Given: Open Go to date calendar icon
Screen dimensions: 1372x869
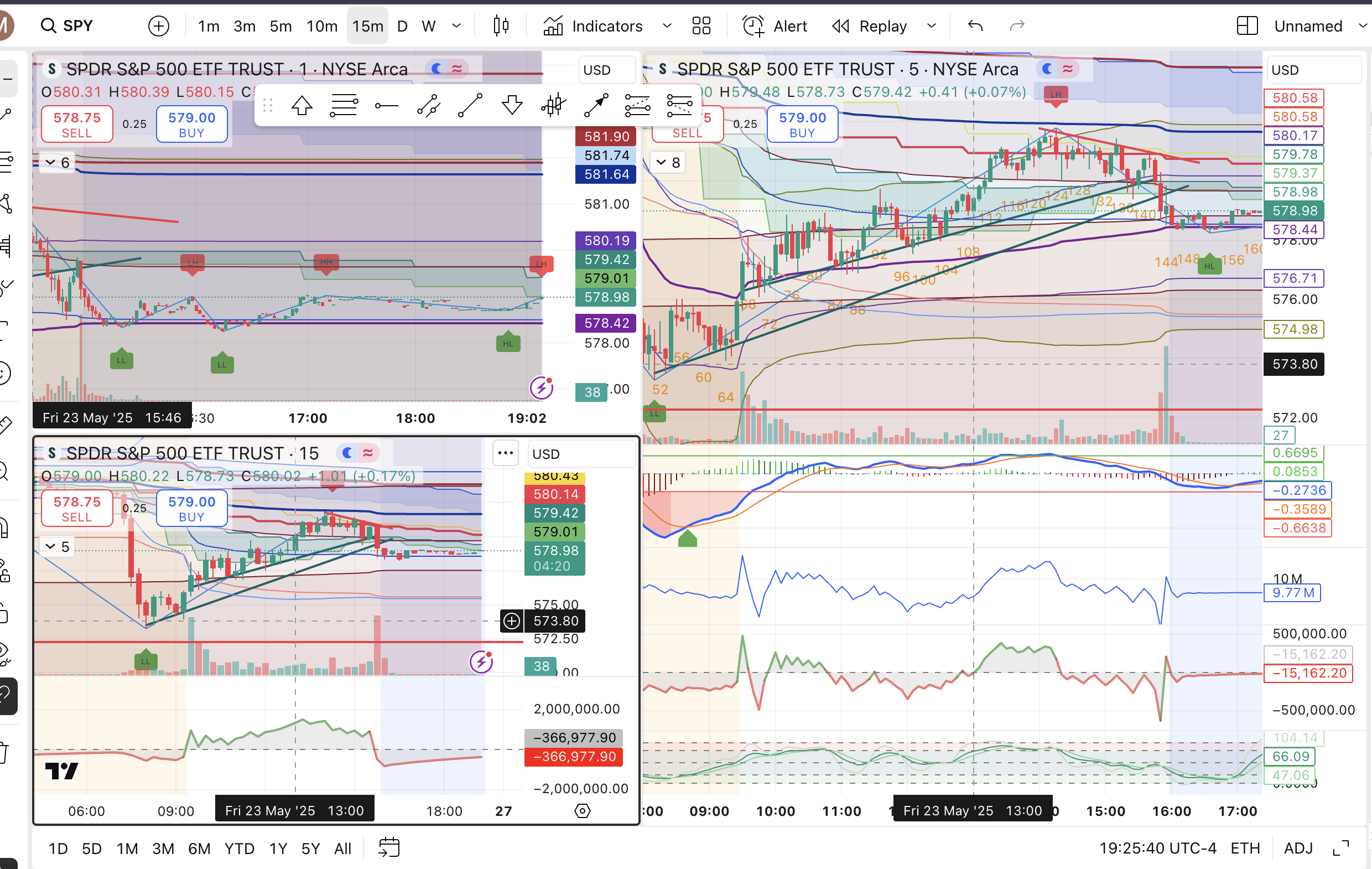Looking at the screenshot, I should click(x=388, y=847).
